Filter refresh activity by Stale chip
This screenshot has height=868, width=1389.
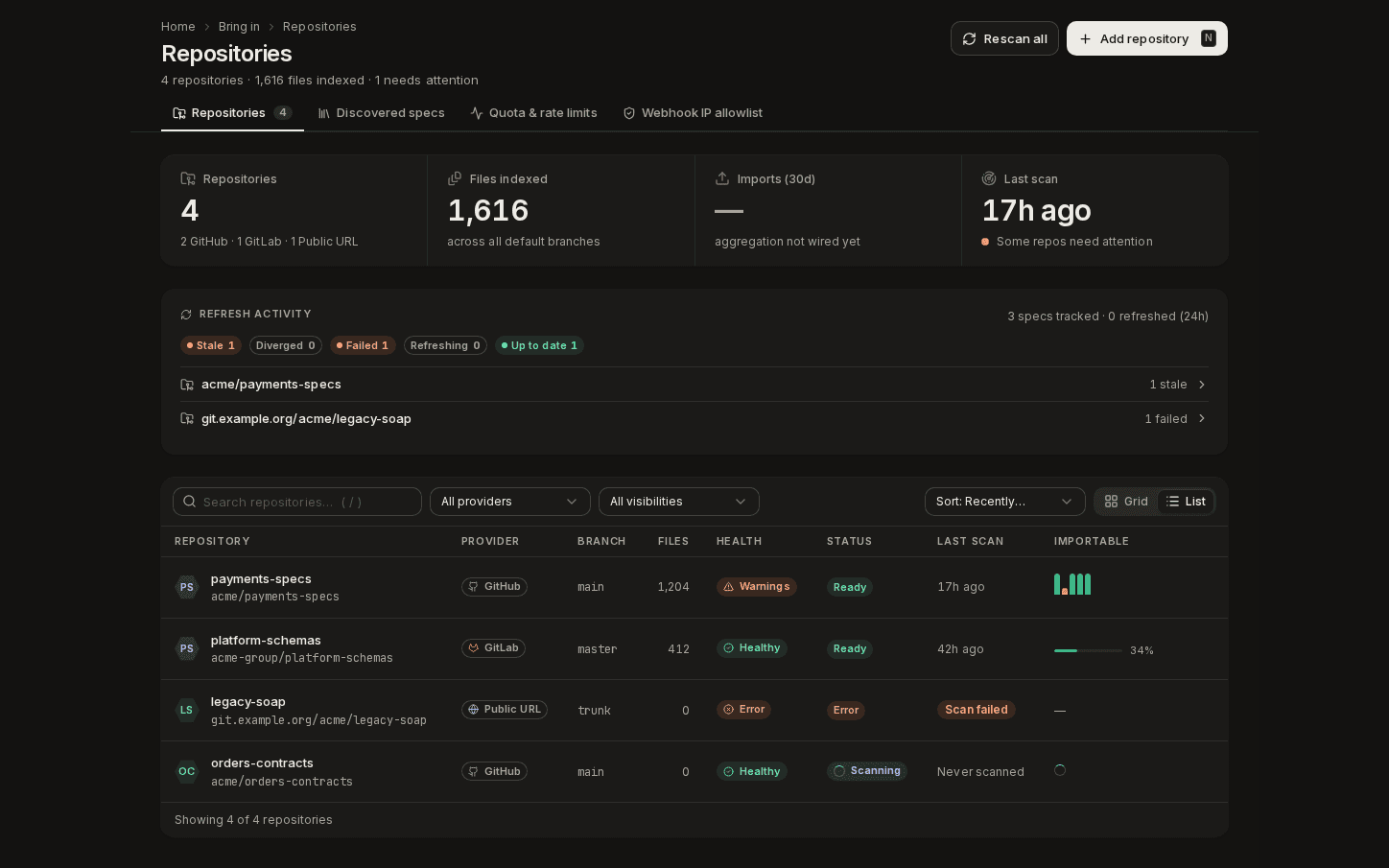pos(211,345)
